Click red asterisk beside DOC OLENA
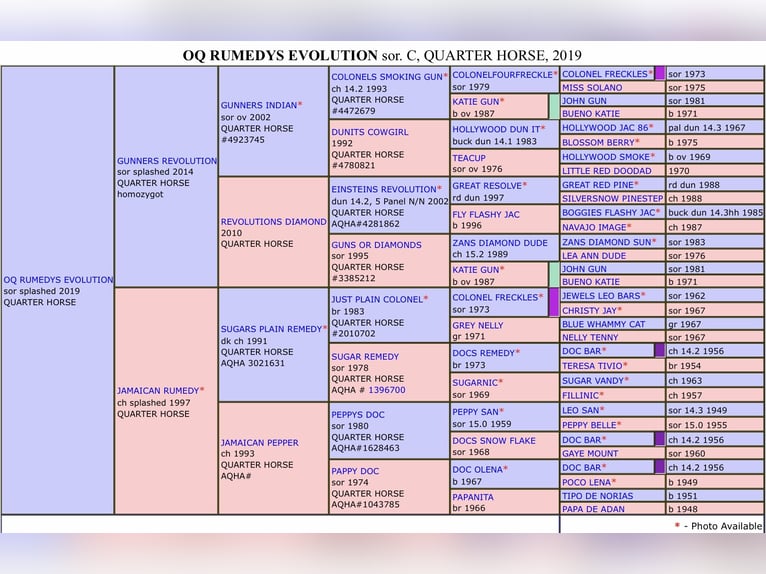 tap(505, 468)
